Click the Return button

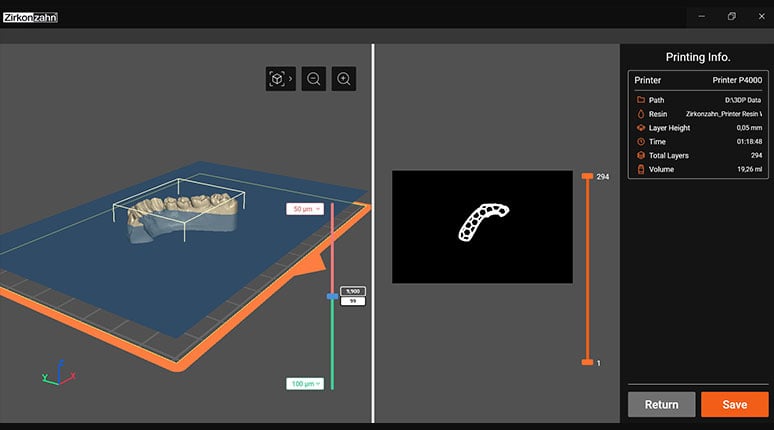[661, 404]
